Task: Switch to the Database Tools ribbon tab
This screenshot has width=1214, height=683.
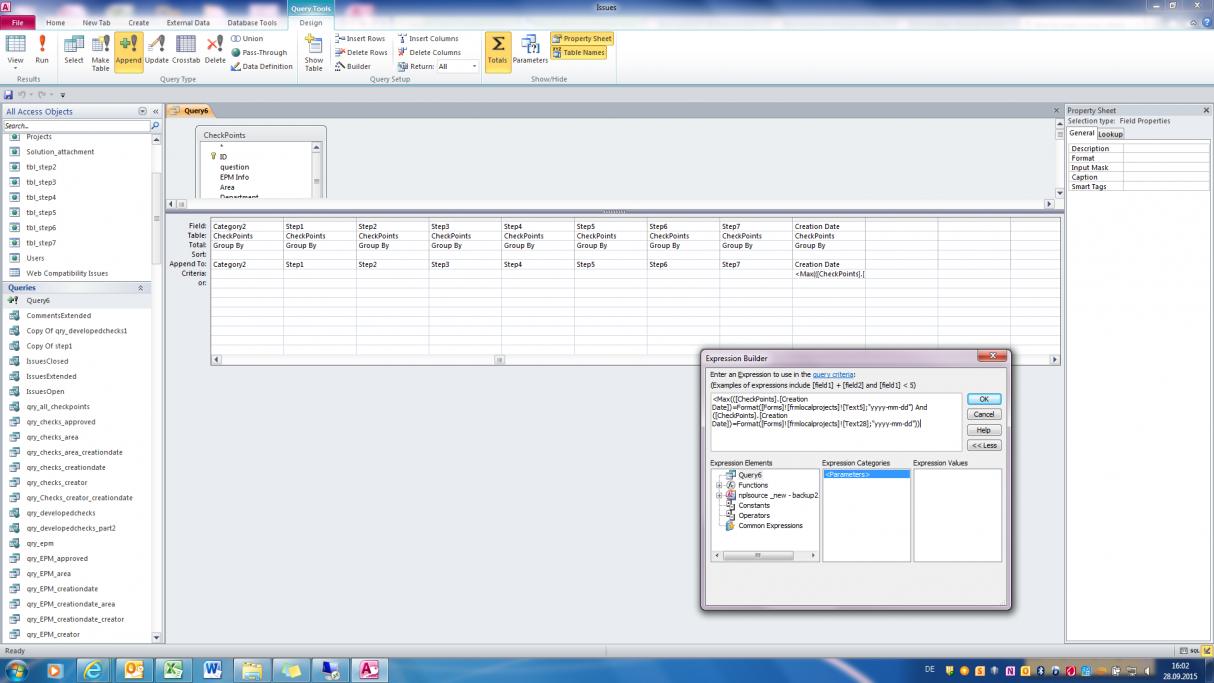Action: [x=252, y=22]
